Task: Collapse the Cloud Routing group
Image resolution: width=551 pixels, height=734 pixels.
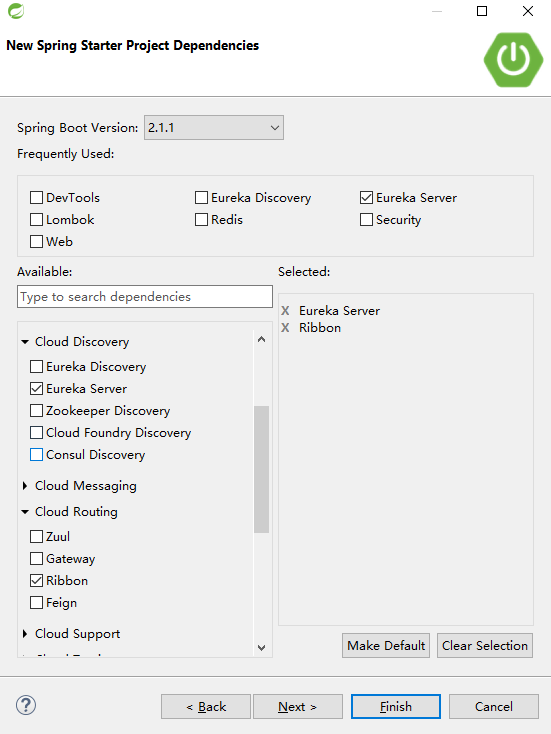Action: tap(25, 512)
